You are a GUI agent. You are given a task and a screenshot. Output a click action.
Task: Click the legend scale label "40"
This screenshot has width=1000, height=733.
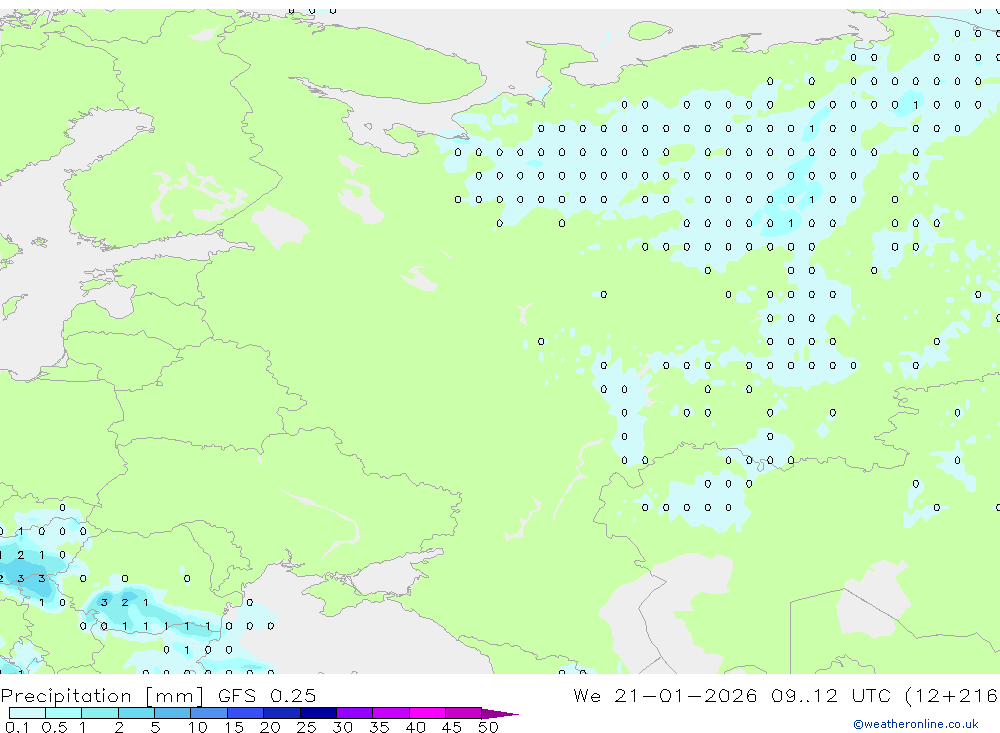tap(415, 727)
